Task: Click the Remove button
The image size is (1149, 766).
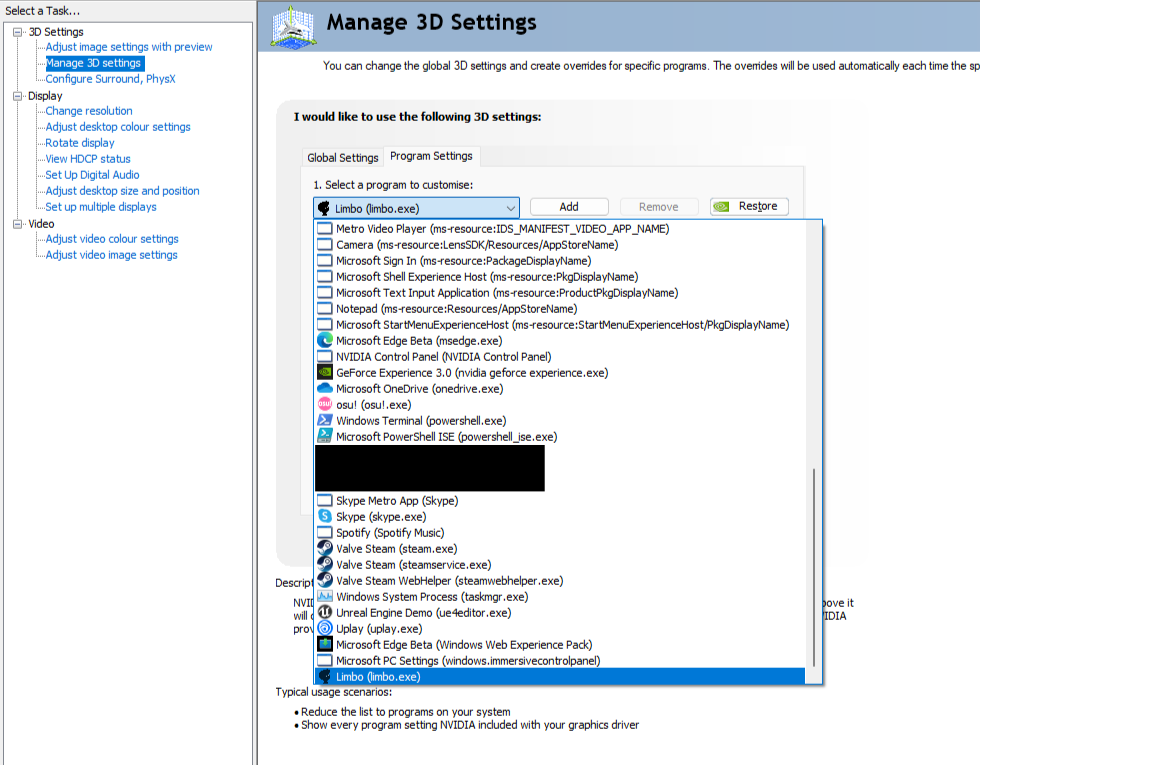Action: click(658, 207)
